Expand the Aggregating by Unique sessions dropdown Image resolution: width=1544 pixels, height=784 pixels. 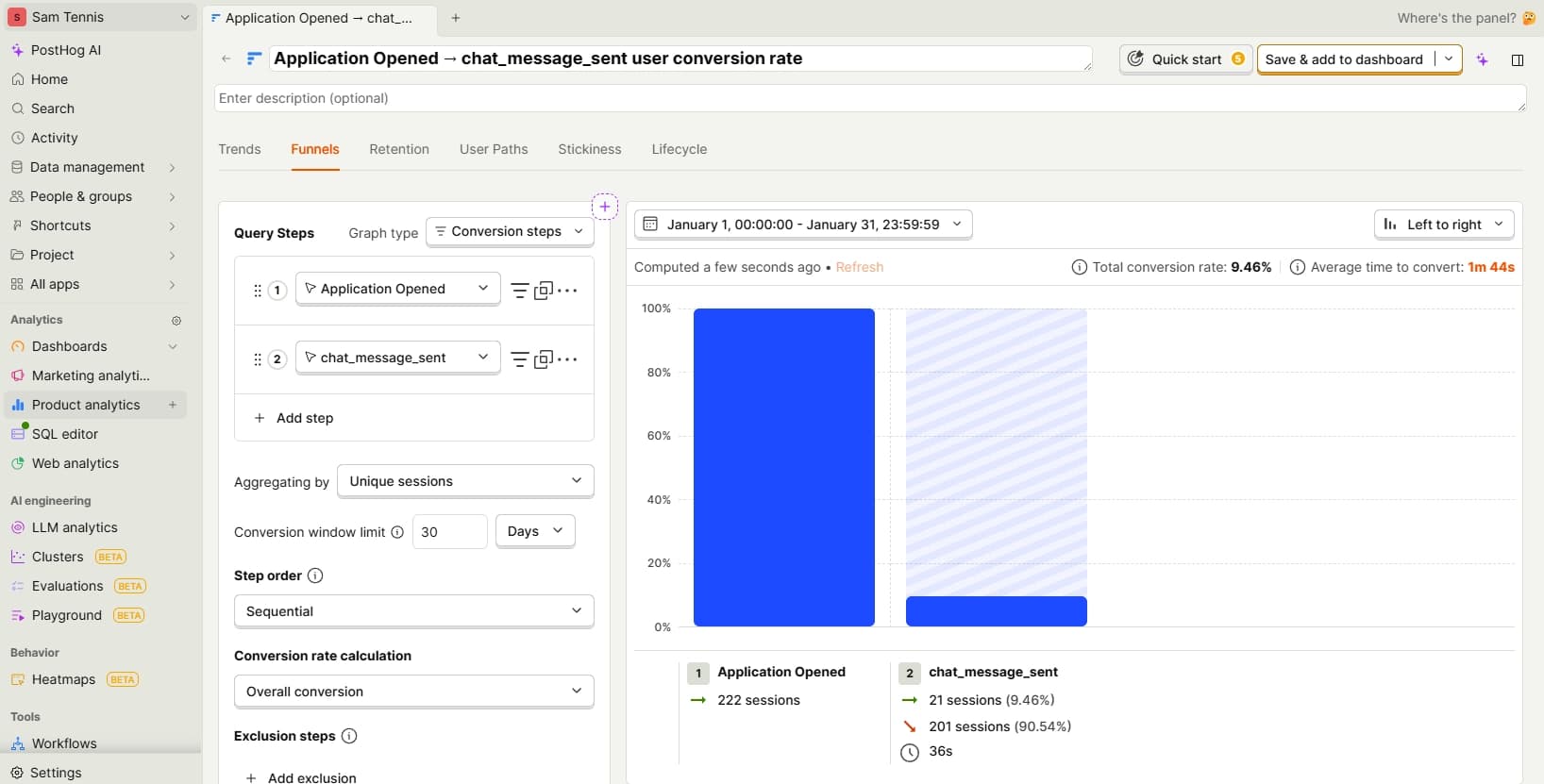465,481
